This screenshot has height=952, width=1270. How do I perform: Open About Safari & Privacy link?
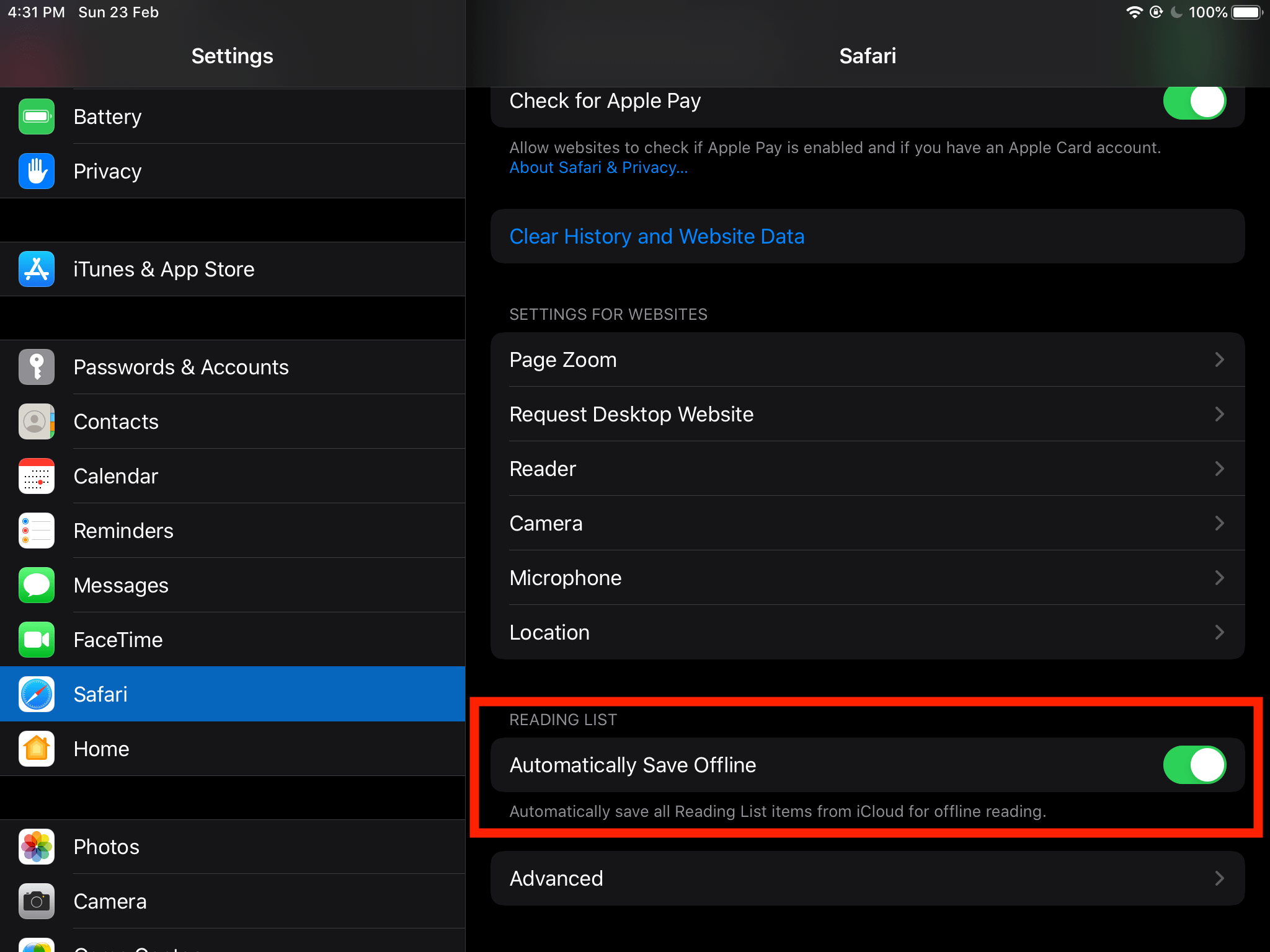[598, 167]
